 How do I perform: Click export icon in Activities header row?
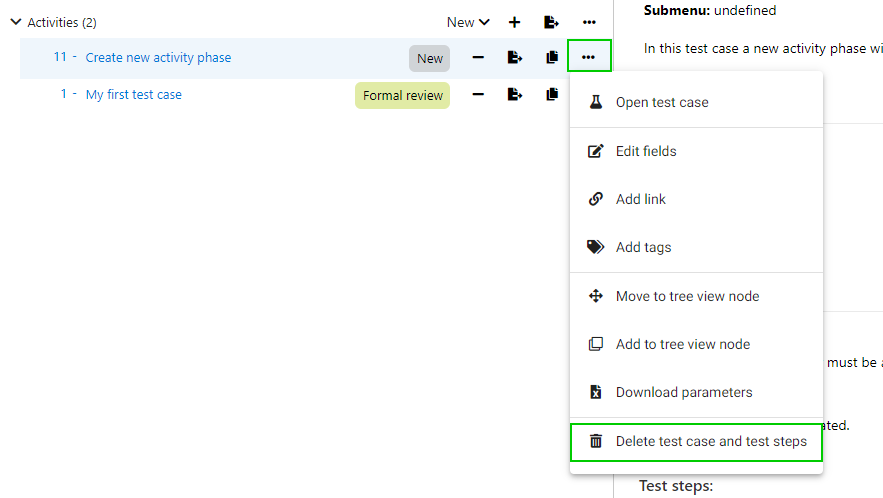551,22
